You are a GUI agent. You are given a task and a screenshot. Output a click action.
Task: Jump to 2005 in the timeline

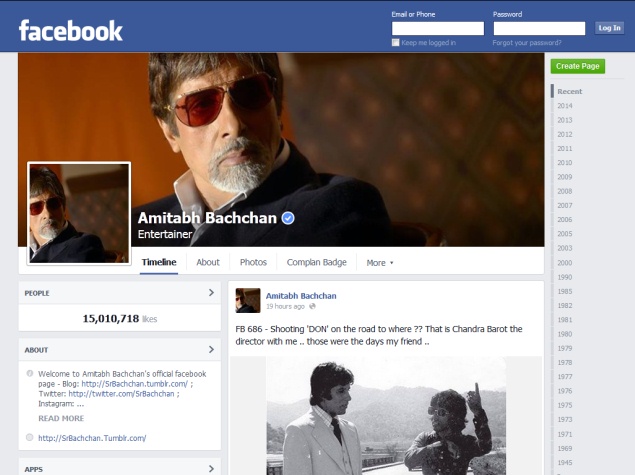click(x=565, y=234)
